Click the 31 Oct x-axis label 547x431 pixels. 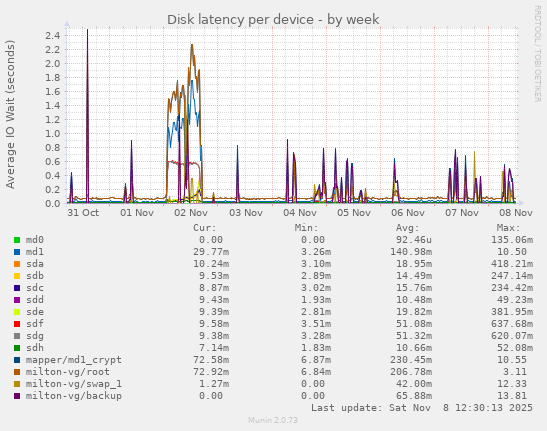[x=83, y=213]
